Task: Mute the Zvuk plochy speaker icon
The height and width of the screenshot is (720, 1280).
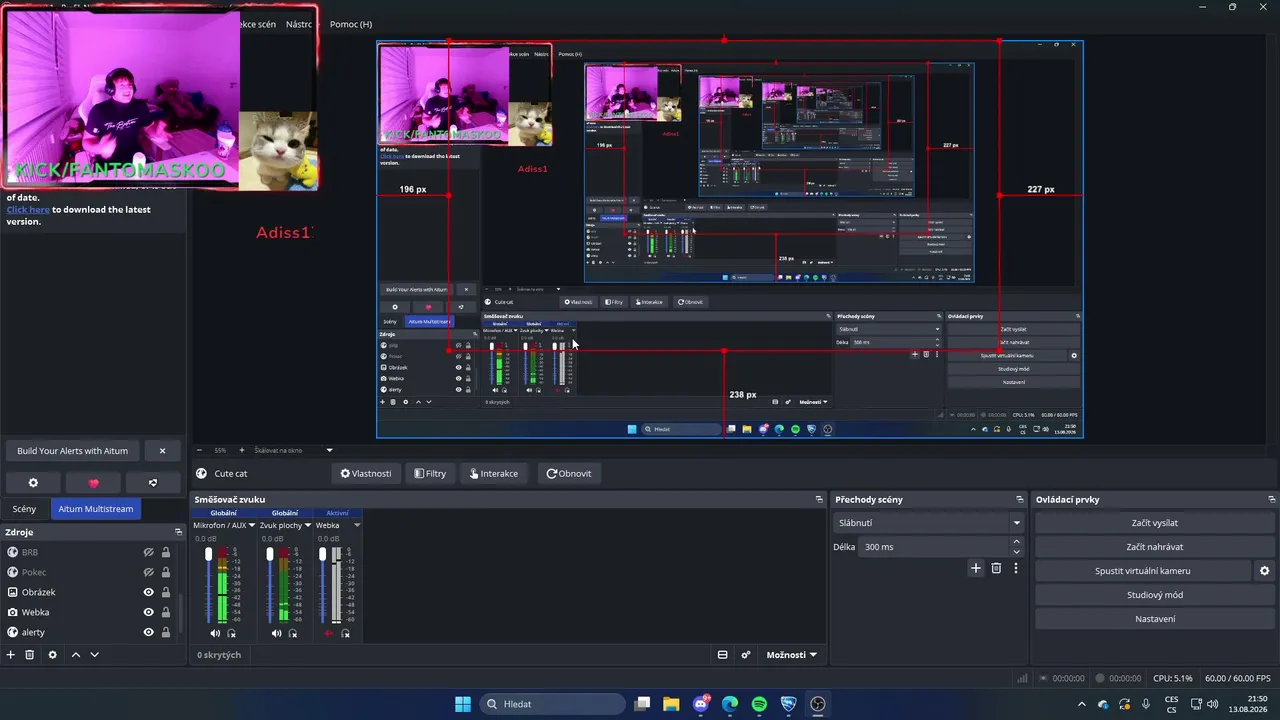Action: [277, 633]
